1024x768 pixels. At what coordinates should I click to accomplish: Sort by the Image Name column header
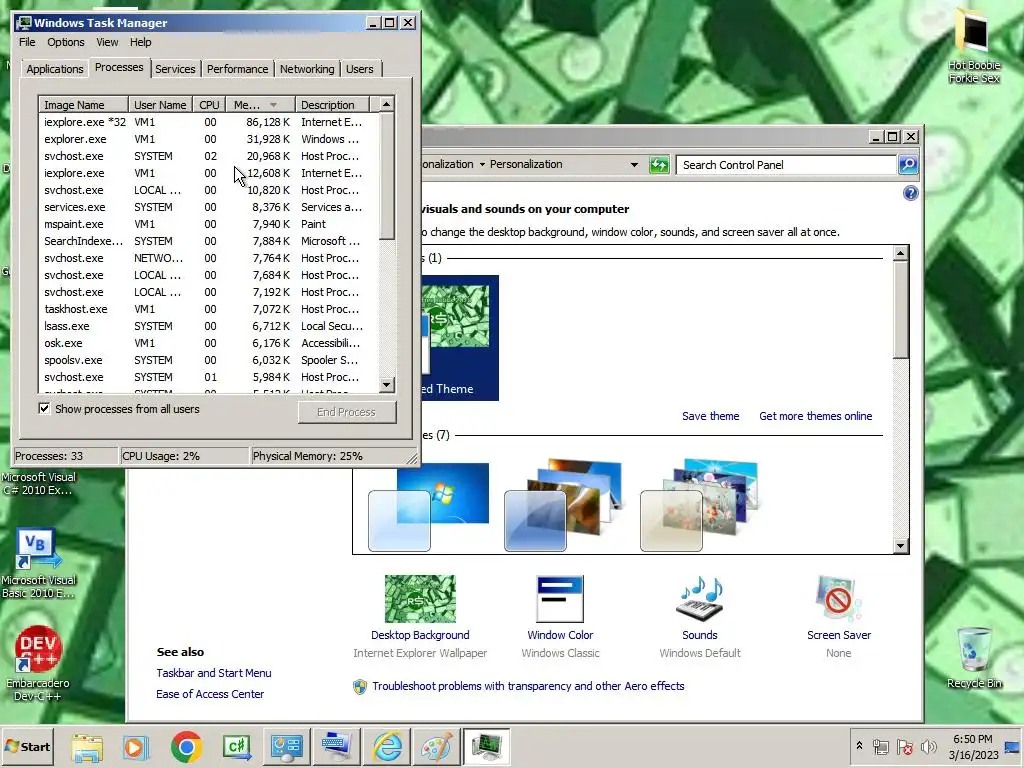(x=84, y=104)
